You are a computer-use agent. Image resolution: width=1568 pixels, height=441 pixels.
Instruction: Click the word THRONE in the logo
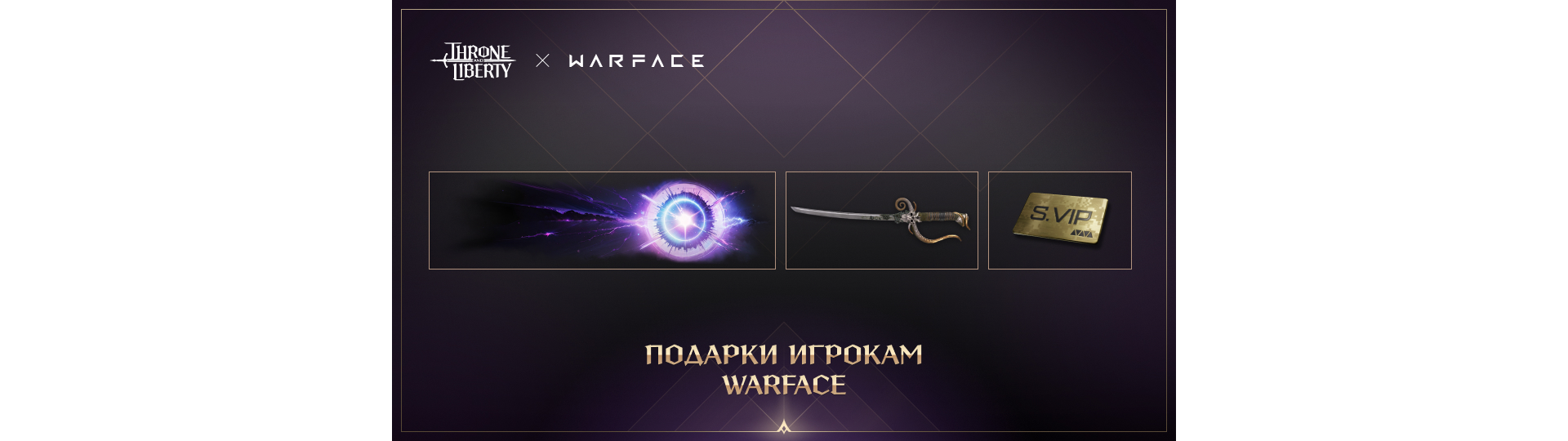point(479,52)
